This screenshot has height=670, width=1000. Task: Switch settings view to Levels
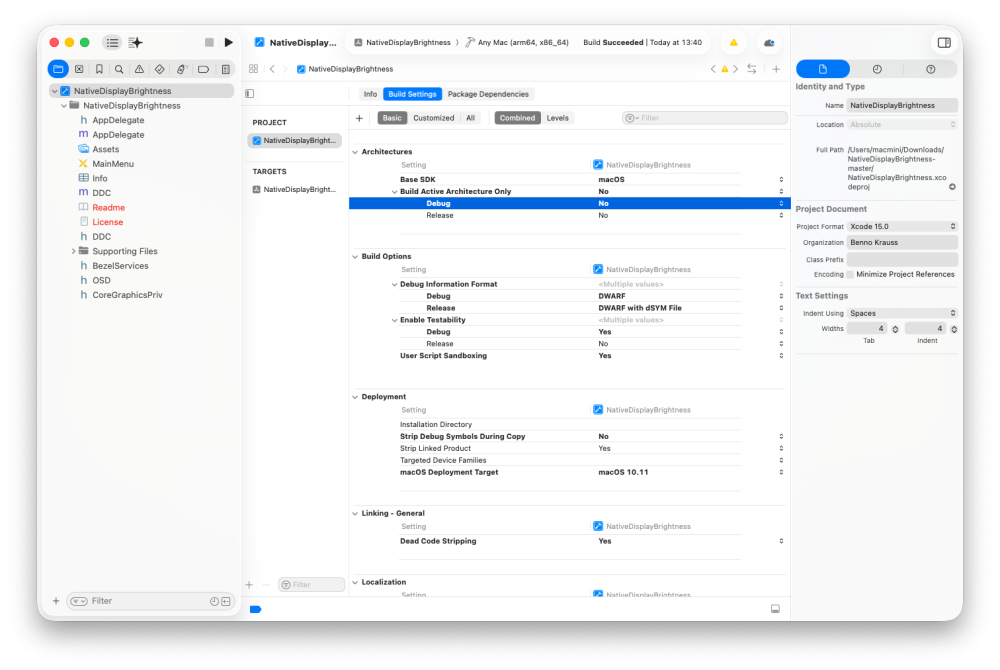(557, 118)
